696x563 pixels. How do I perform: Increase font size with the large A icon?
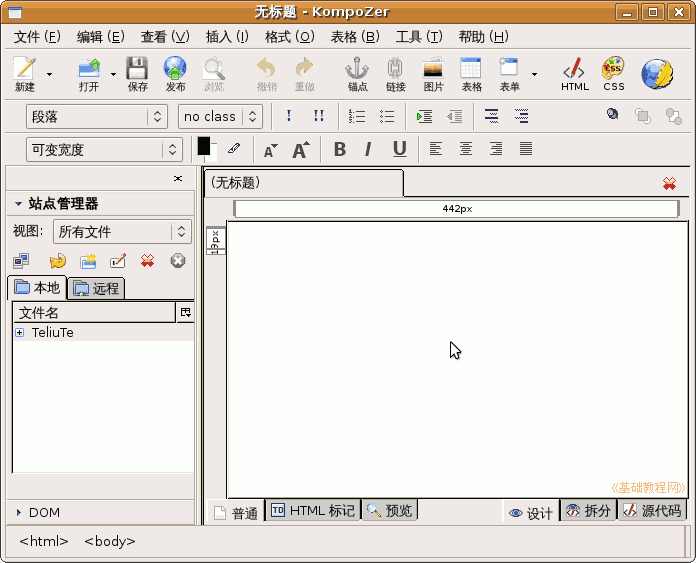tap(301, 150)
